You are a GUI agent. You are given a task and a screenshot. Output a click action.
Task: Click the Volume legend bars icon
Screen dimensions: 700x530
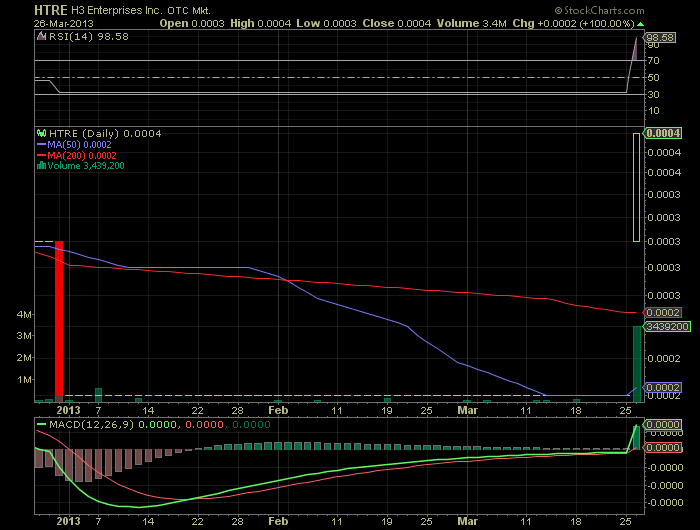coord(42,166)
